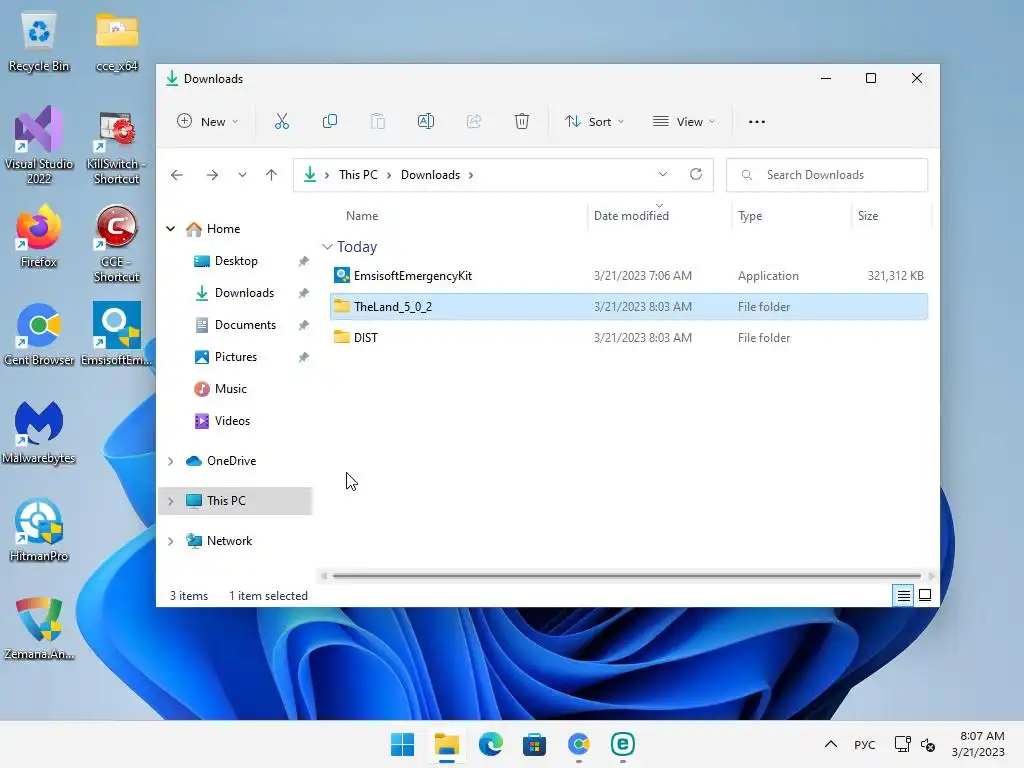The width and height of the screenshot is (1024, 768).
Task: Open File Explorer from taskbar
Action: tap(447, 744)
